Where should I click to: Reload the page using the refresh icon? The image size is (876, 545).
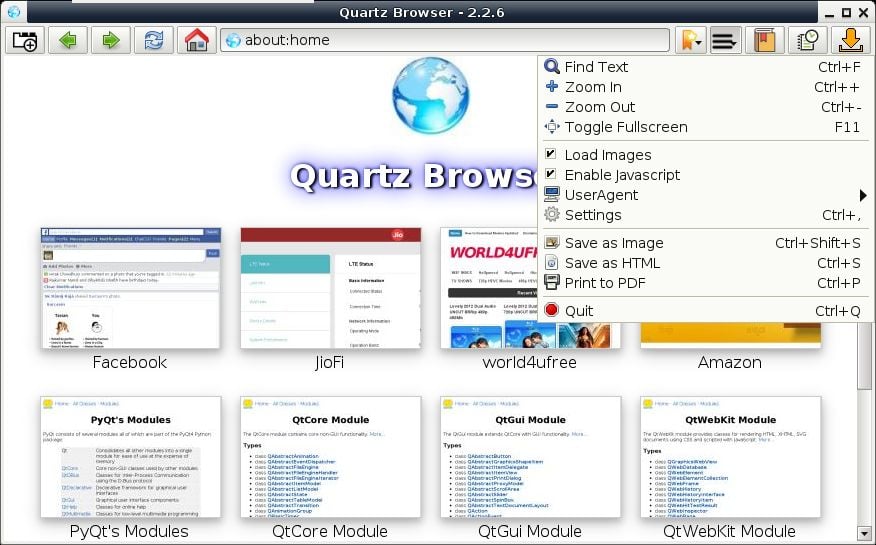click(154, 40)
